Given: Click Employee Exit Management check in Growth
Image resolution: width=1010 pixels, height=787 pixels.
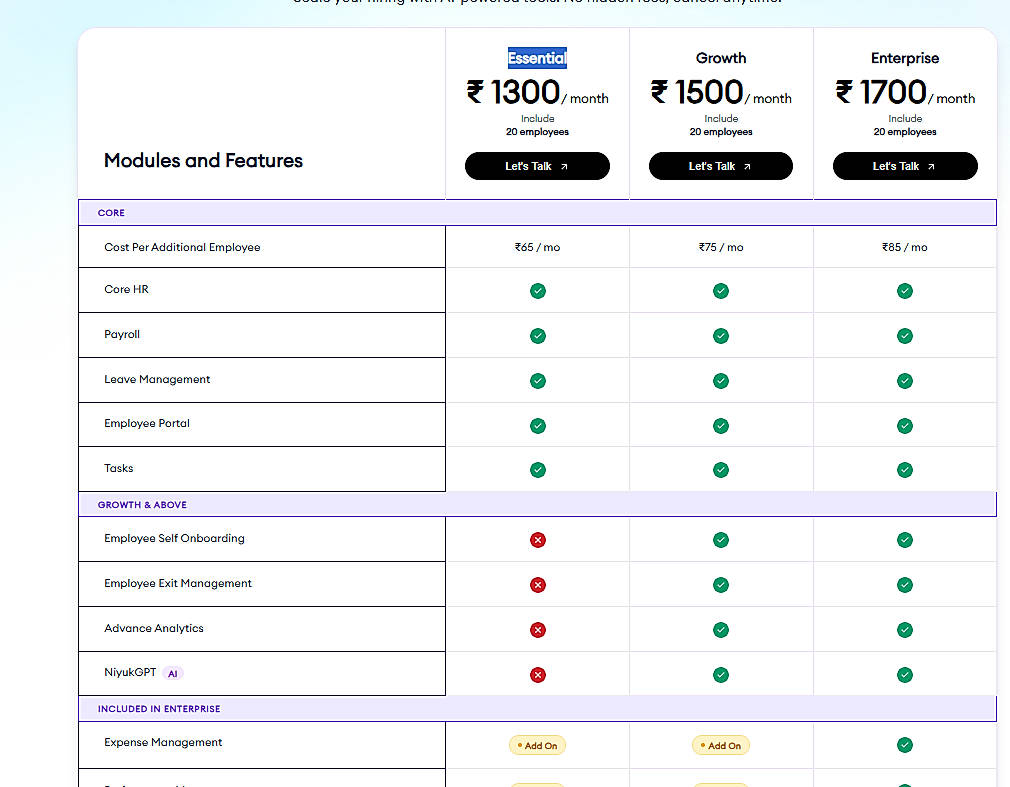Looking at the screenshot, I should coord(721,585).
